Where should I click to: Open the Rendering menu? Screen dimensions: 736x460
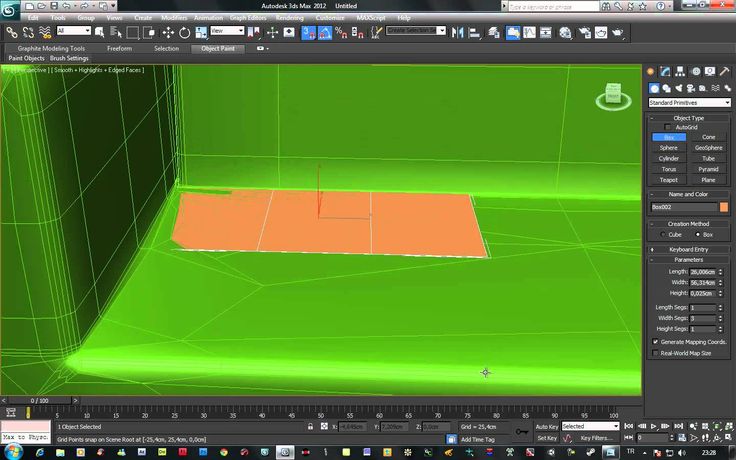pyautogui.click(x=289, y=17)
